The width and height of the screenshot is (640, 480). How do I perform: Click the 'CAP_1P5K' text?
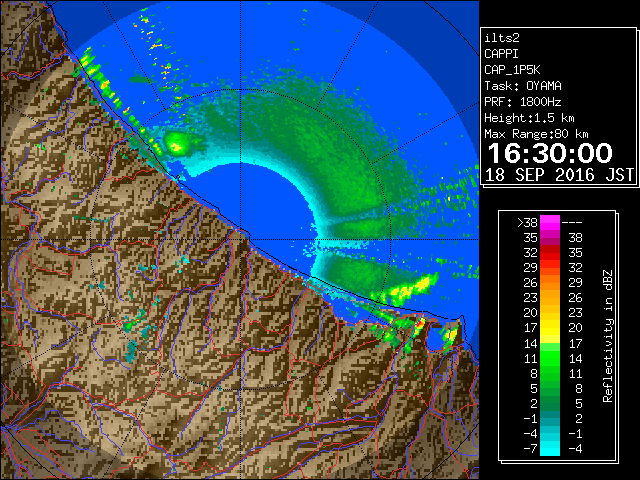click(512, 70)
